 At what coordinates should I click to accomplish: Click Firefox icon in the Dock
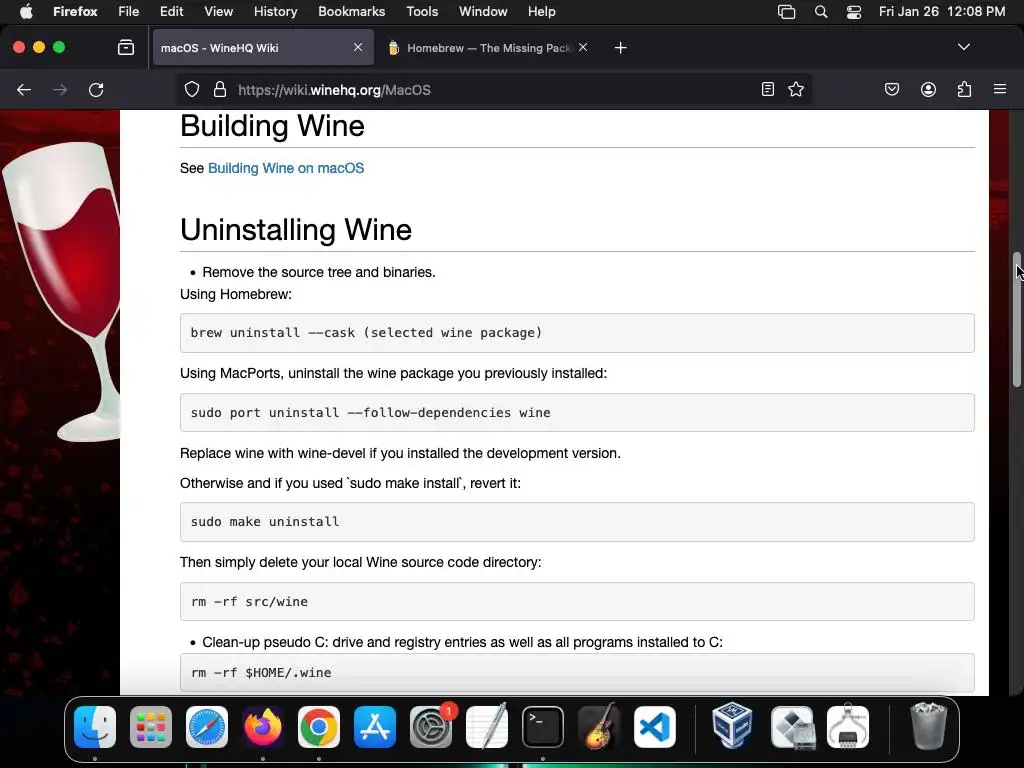pyautogui.click(x=263, y=727)
